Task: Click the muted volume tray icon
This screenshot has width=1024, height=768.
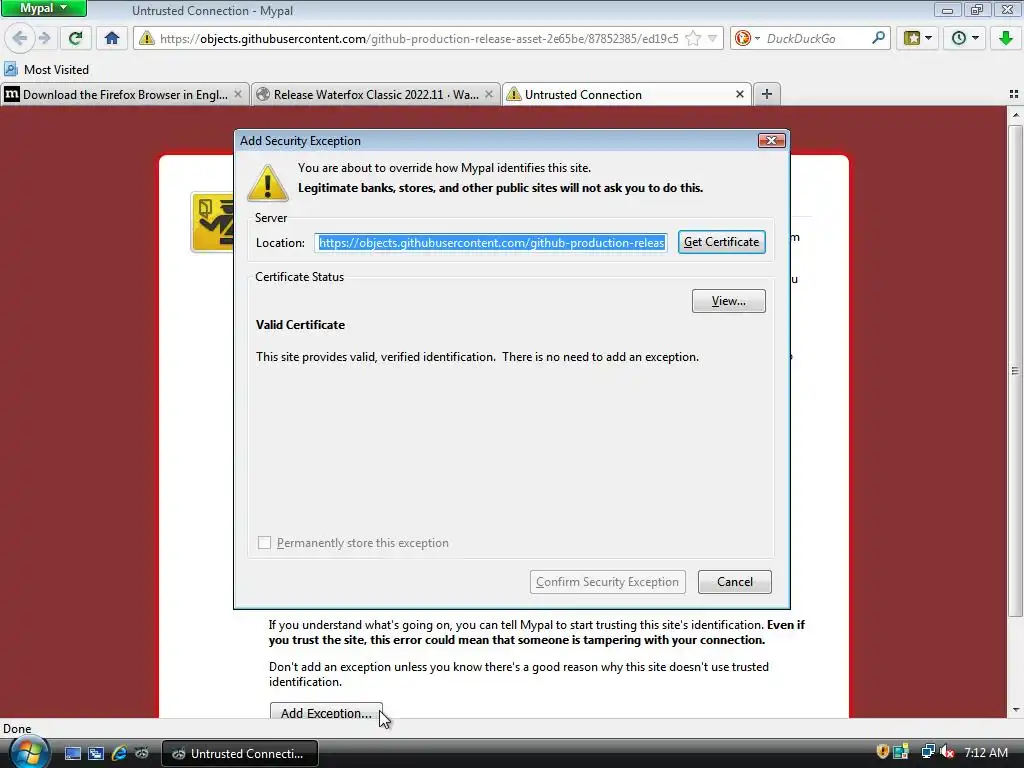Action: click(x=947, y=752)
